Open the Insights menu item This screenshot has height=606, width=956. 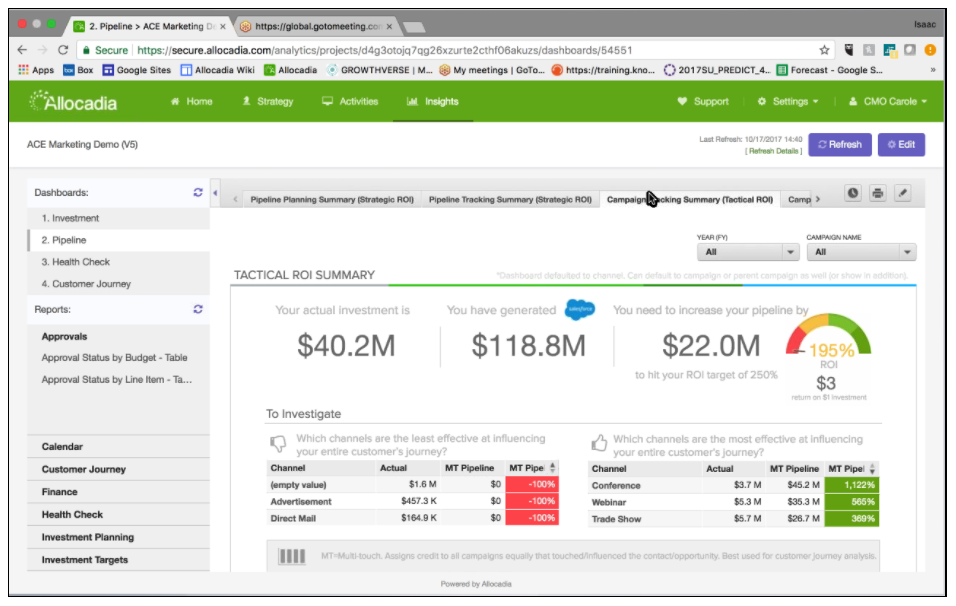coord(433,102)
